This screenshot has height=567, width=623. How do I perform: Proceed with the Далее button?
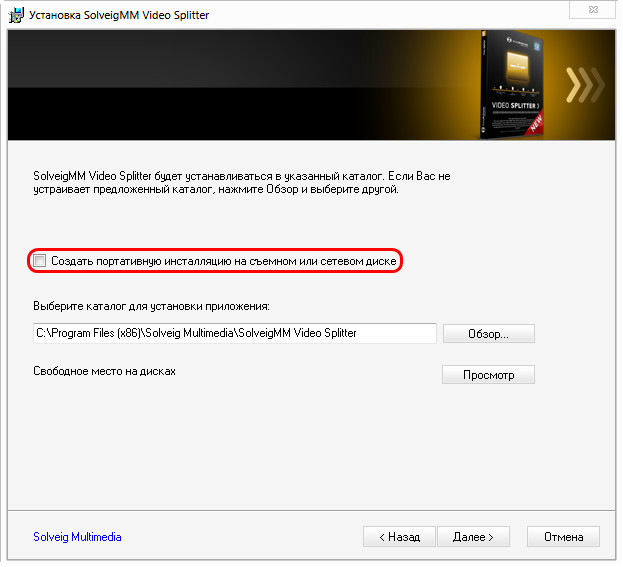pyautogui.click(x=473, y=537)
